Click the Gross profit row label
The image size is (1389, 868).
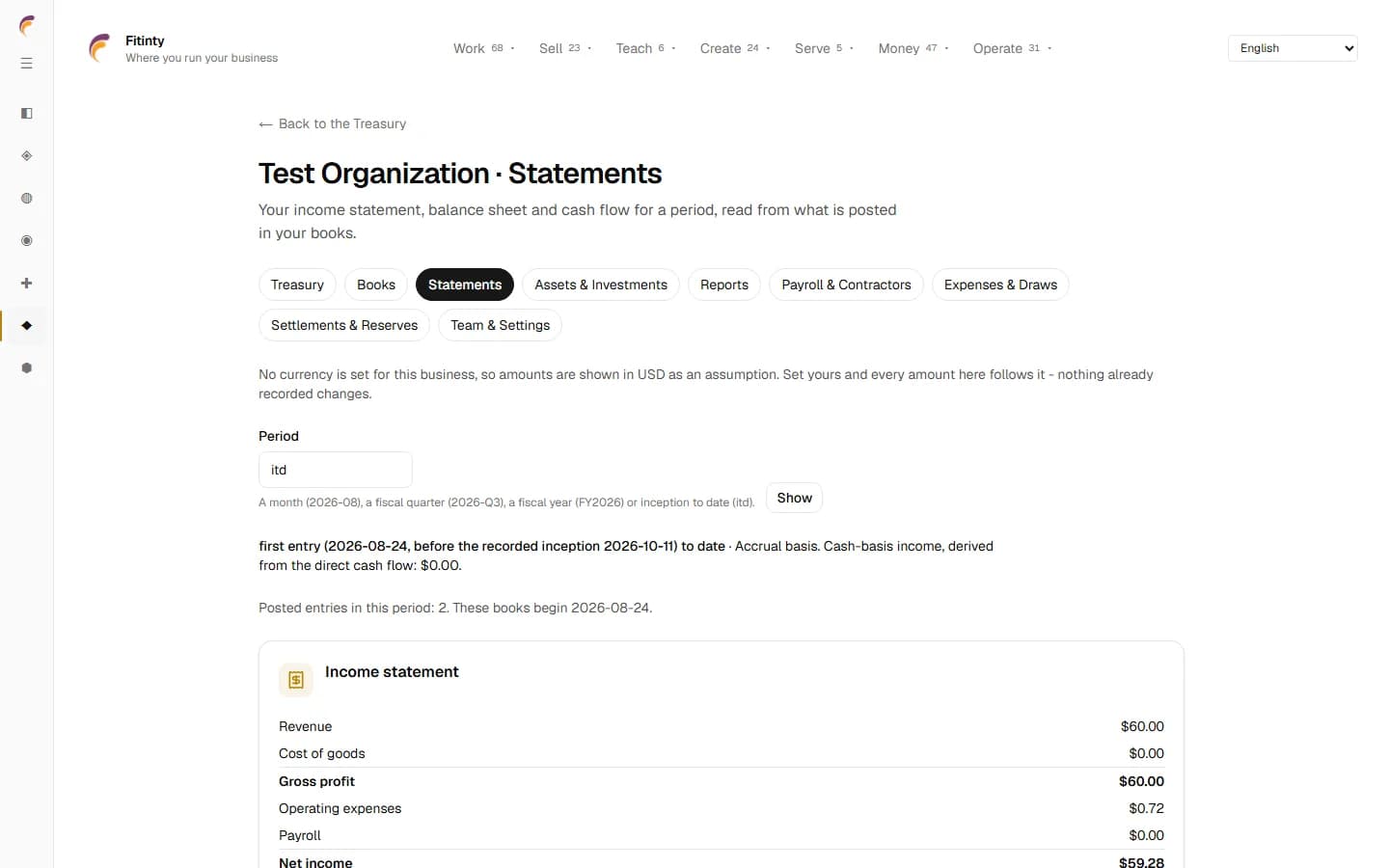(x=316, y=781)
